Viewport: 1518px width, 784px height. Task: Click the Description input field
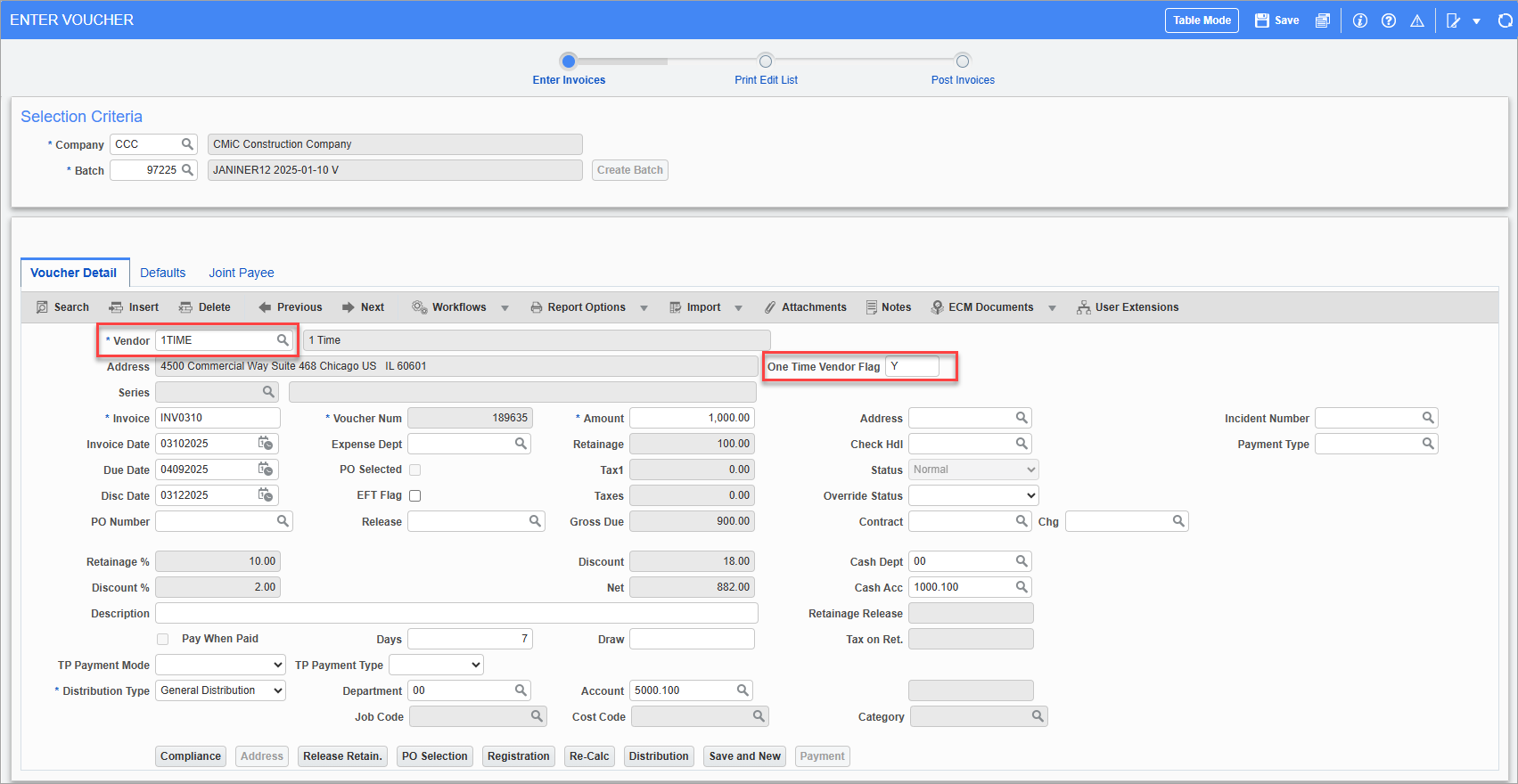(456, 613)
